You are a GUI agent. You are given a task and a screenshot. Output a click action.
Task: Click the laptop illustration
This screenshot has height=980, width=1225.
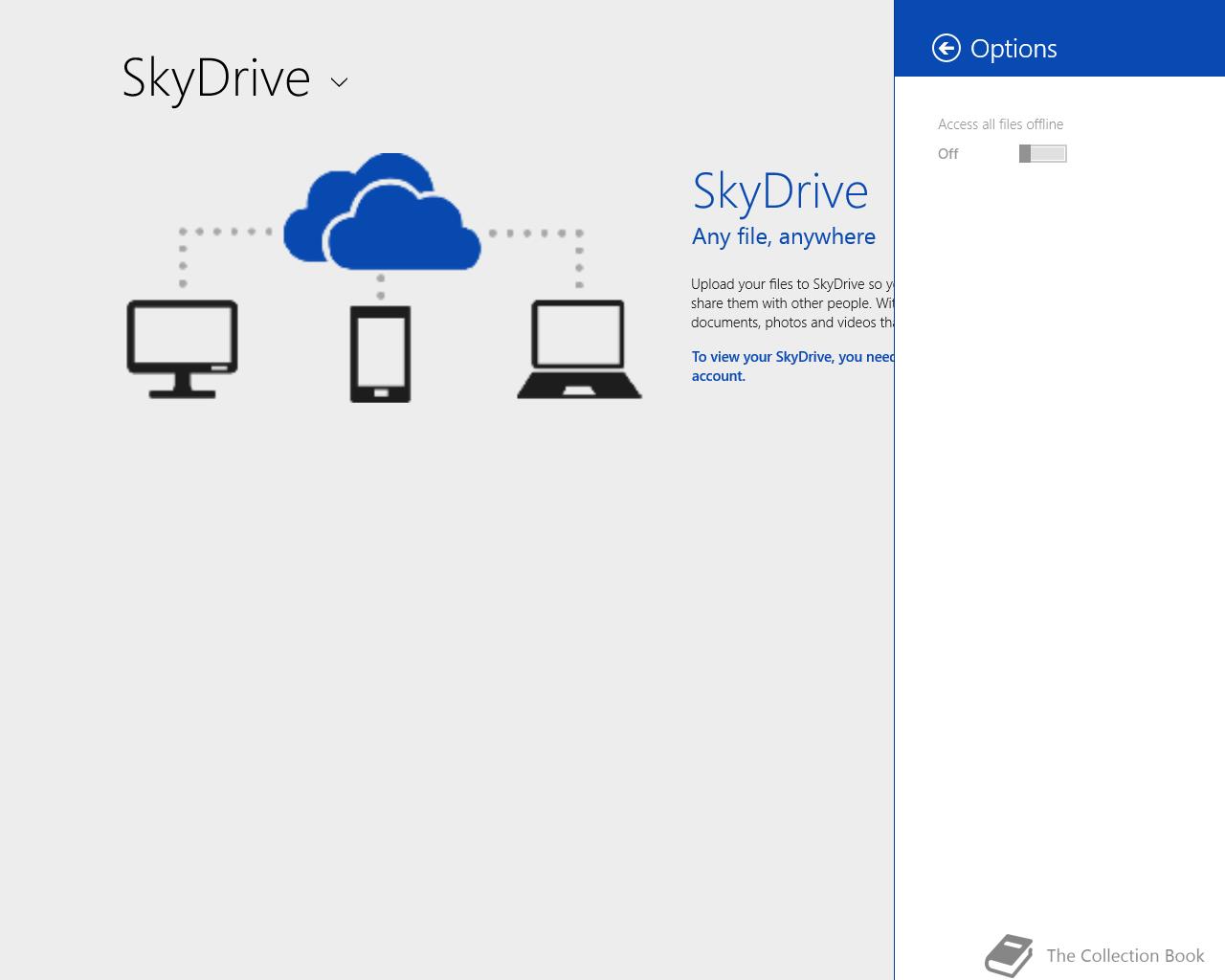[x=579, y=349]
